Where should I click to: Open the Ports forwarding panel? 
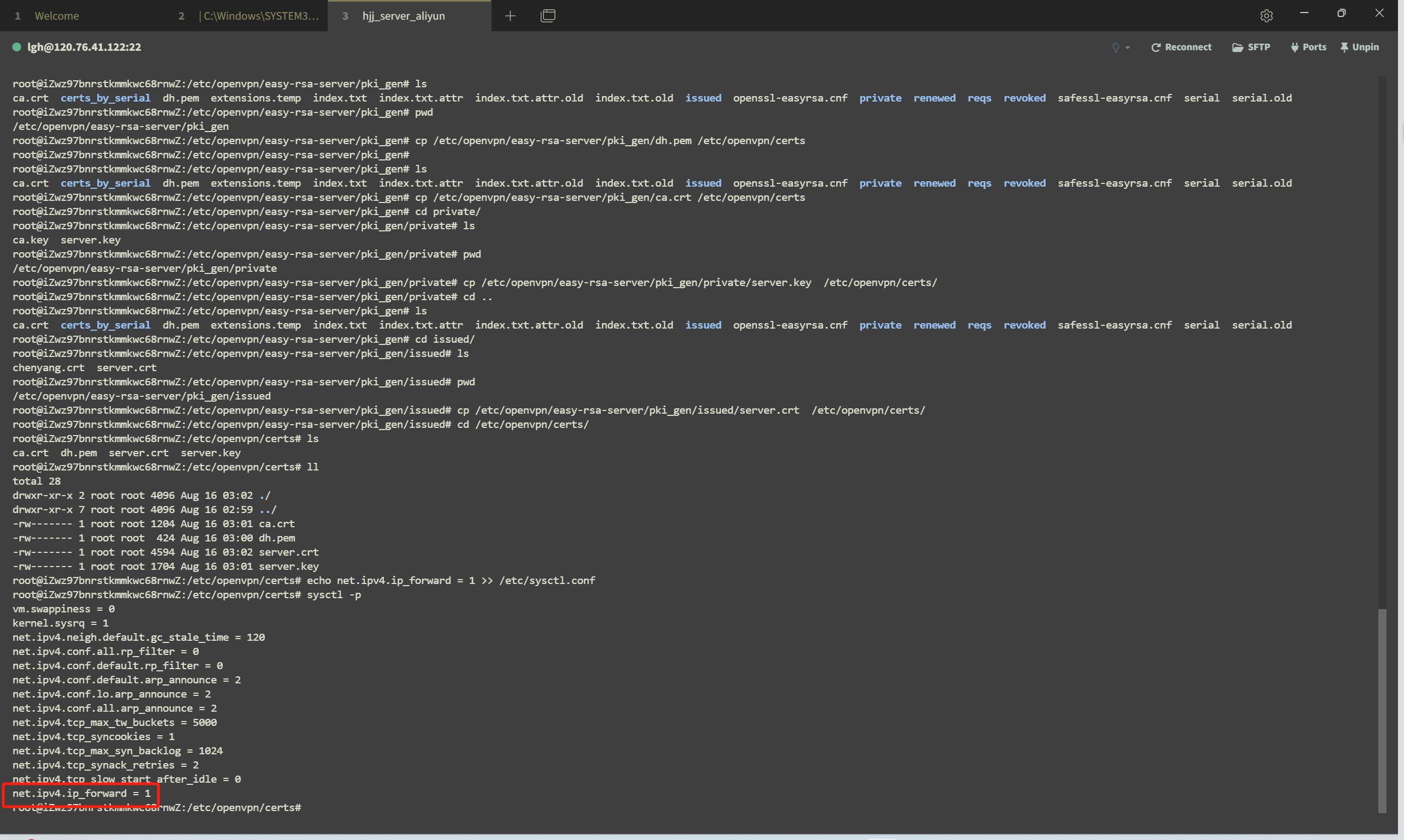[x=1308, y=47]
